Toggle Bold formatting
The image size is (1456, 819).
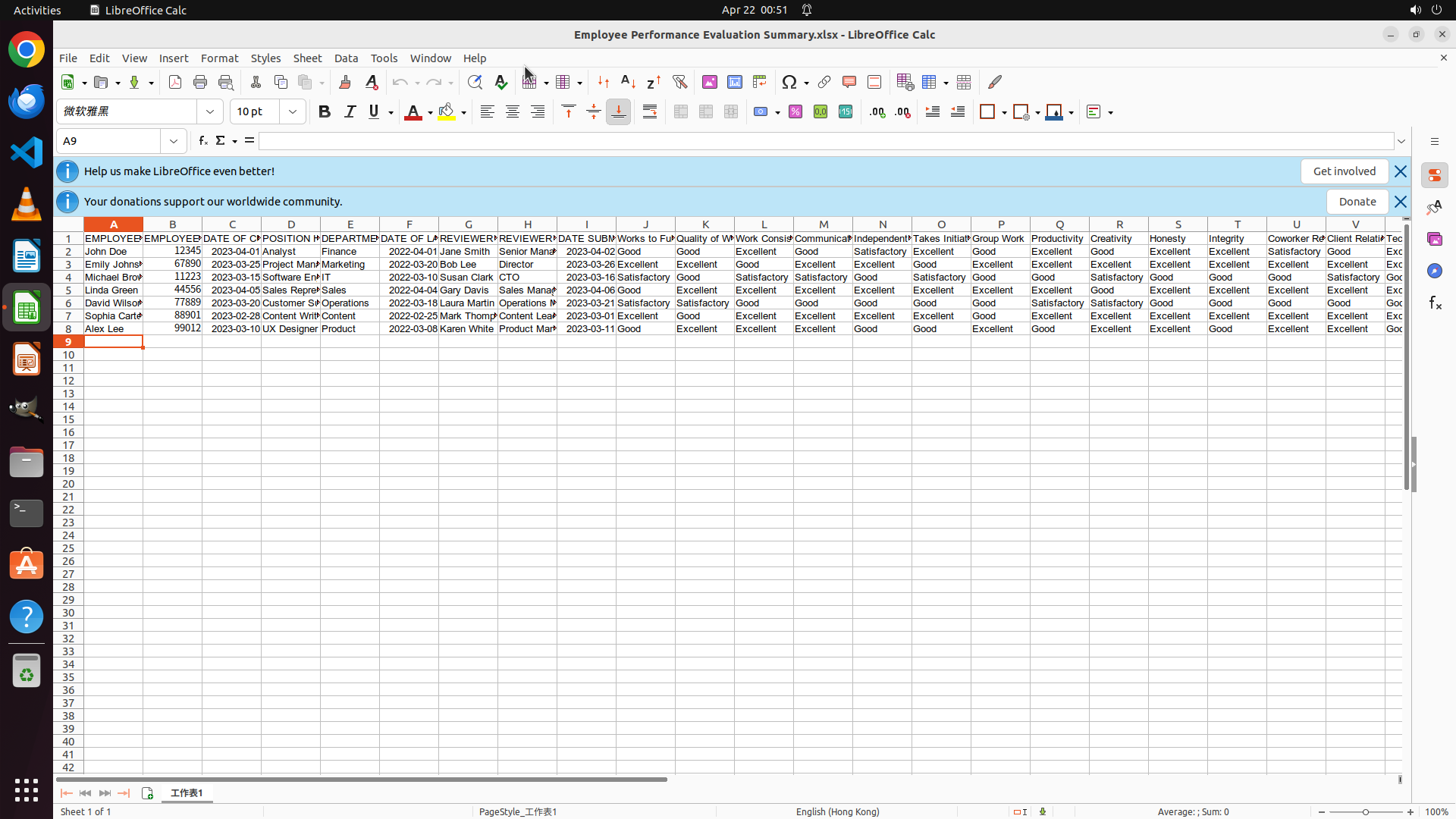(x=325, y=112)
